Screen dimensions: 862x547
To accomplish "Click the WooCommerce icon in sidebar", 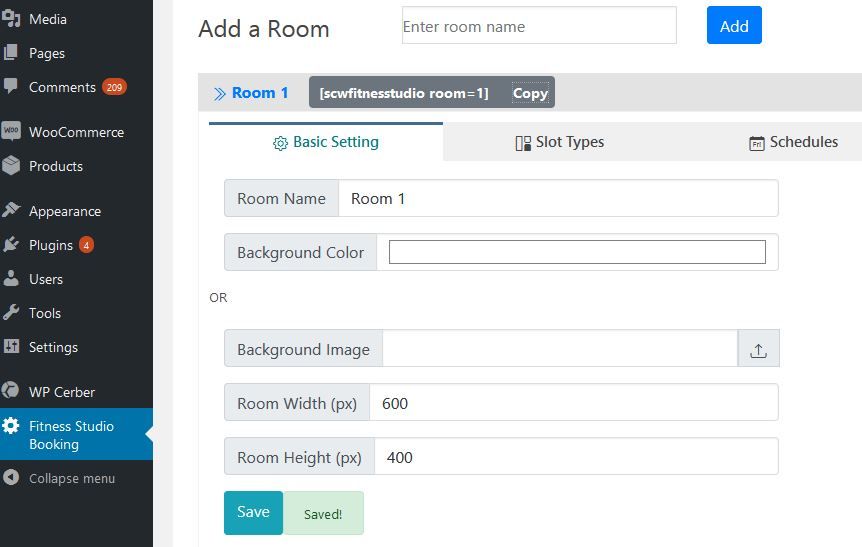I will tap(11, 131).
